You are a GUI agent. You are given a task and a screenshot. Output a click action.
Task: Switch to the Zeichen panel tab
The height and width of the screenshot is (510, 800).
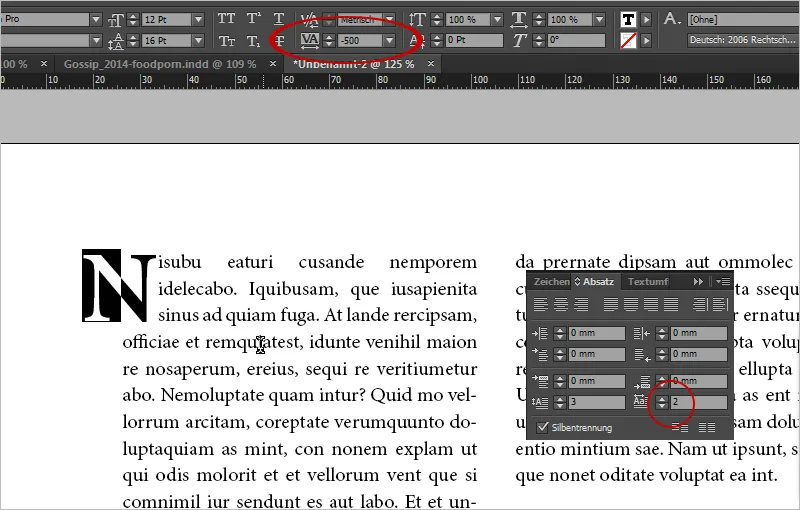click(x=551, y=282)
